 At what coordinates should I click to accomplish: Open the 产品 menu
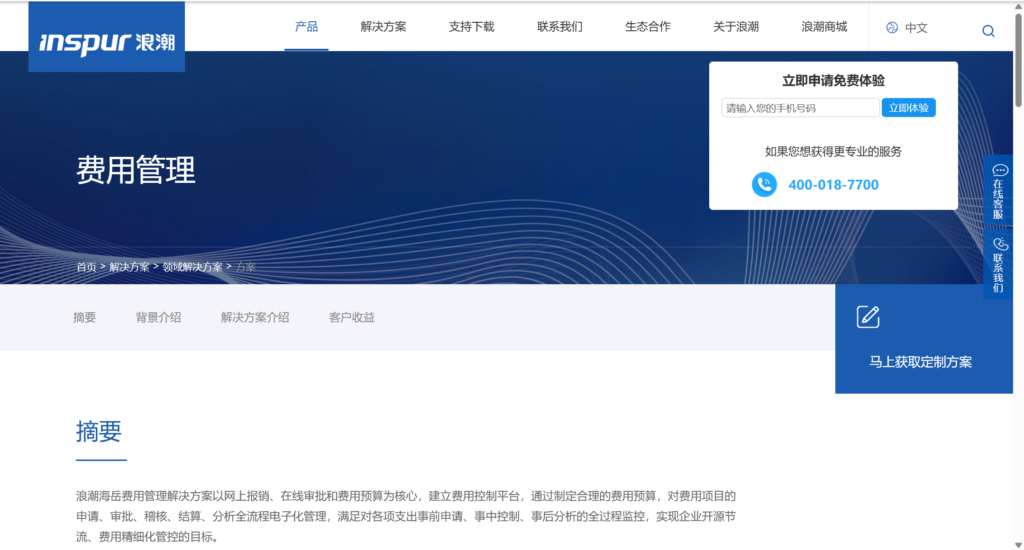pos(306,27)
